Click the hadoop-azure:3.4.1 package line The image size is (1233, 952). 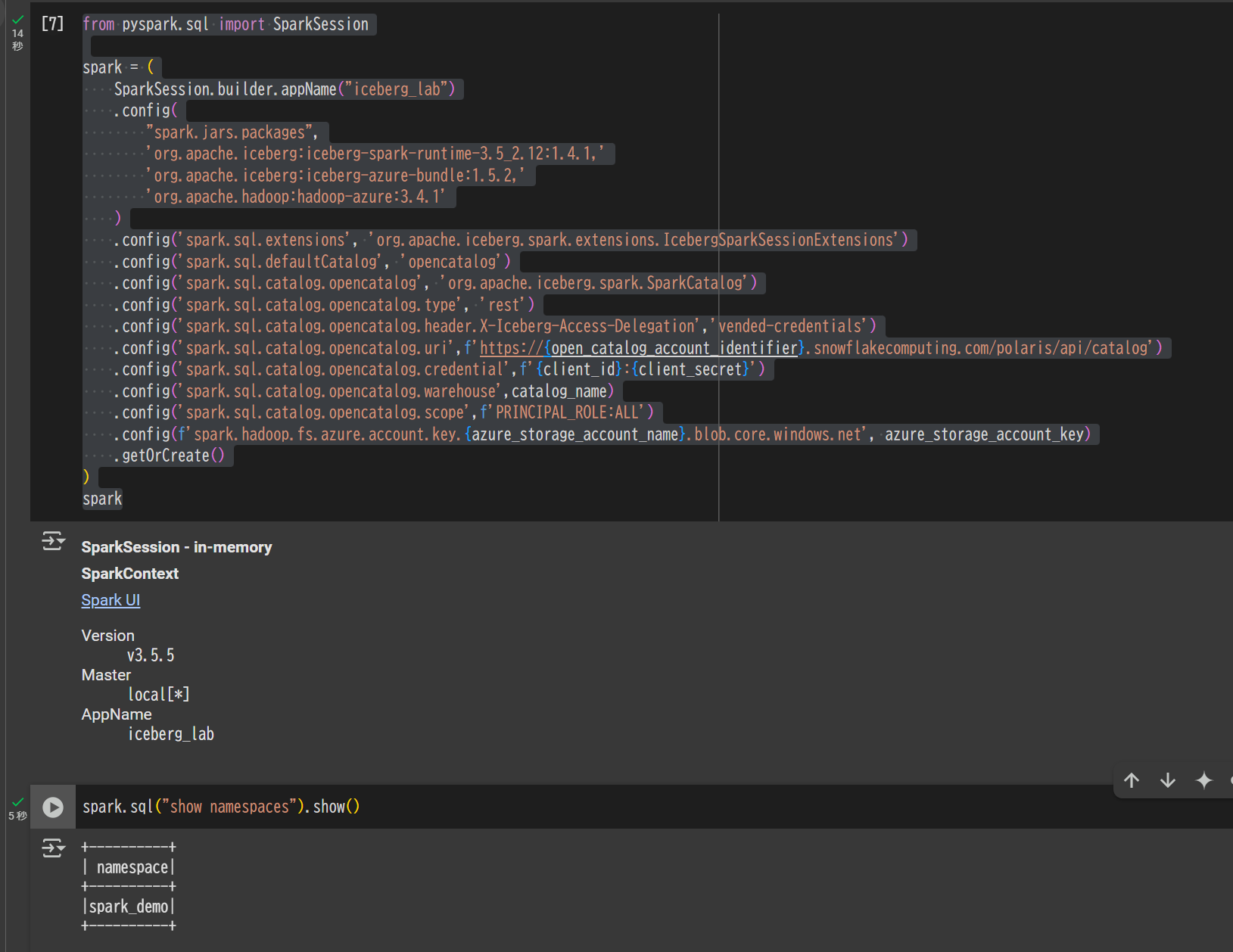pyautogui.click(x=296, y=197)
